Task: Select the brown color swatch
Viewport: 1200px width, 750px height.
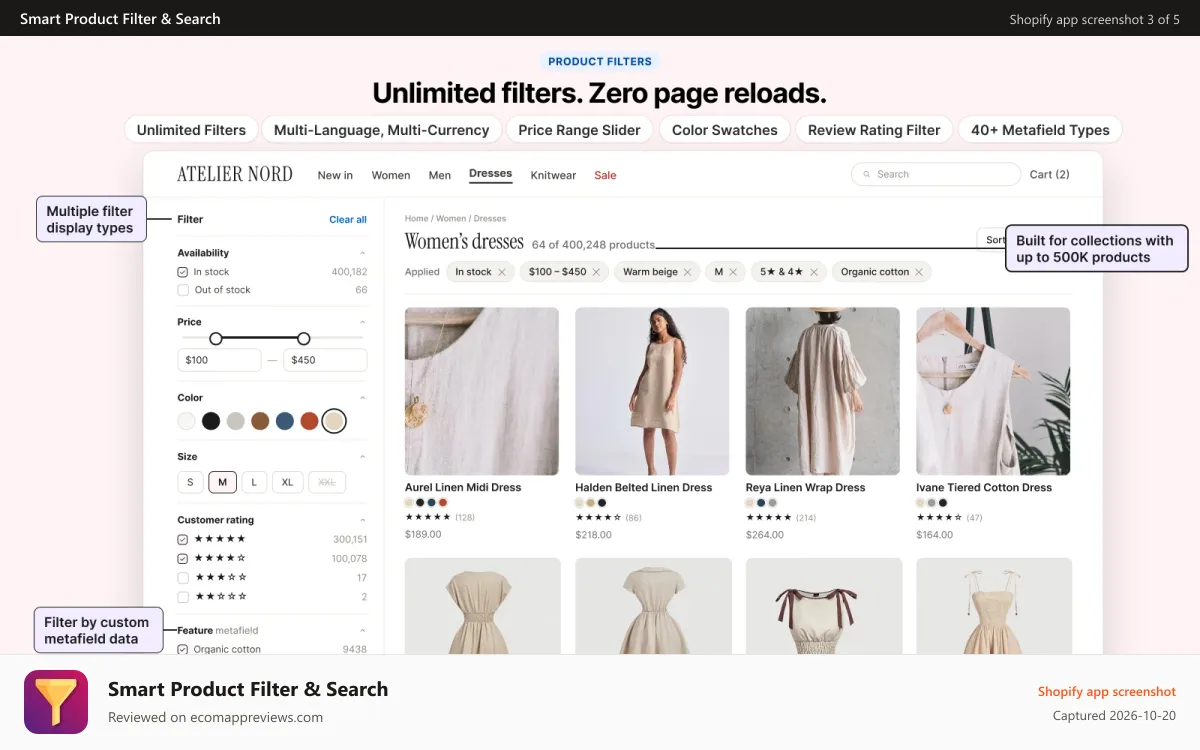Action: click(x=260, y=421)
